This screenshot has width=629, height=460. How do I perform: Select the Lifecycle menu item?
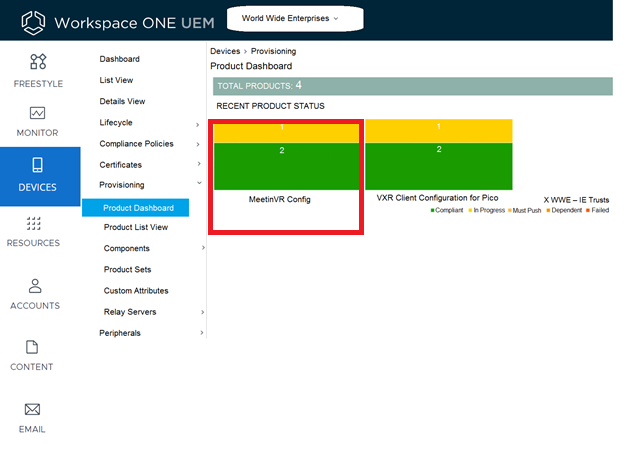click(x=116, y=123)
